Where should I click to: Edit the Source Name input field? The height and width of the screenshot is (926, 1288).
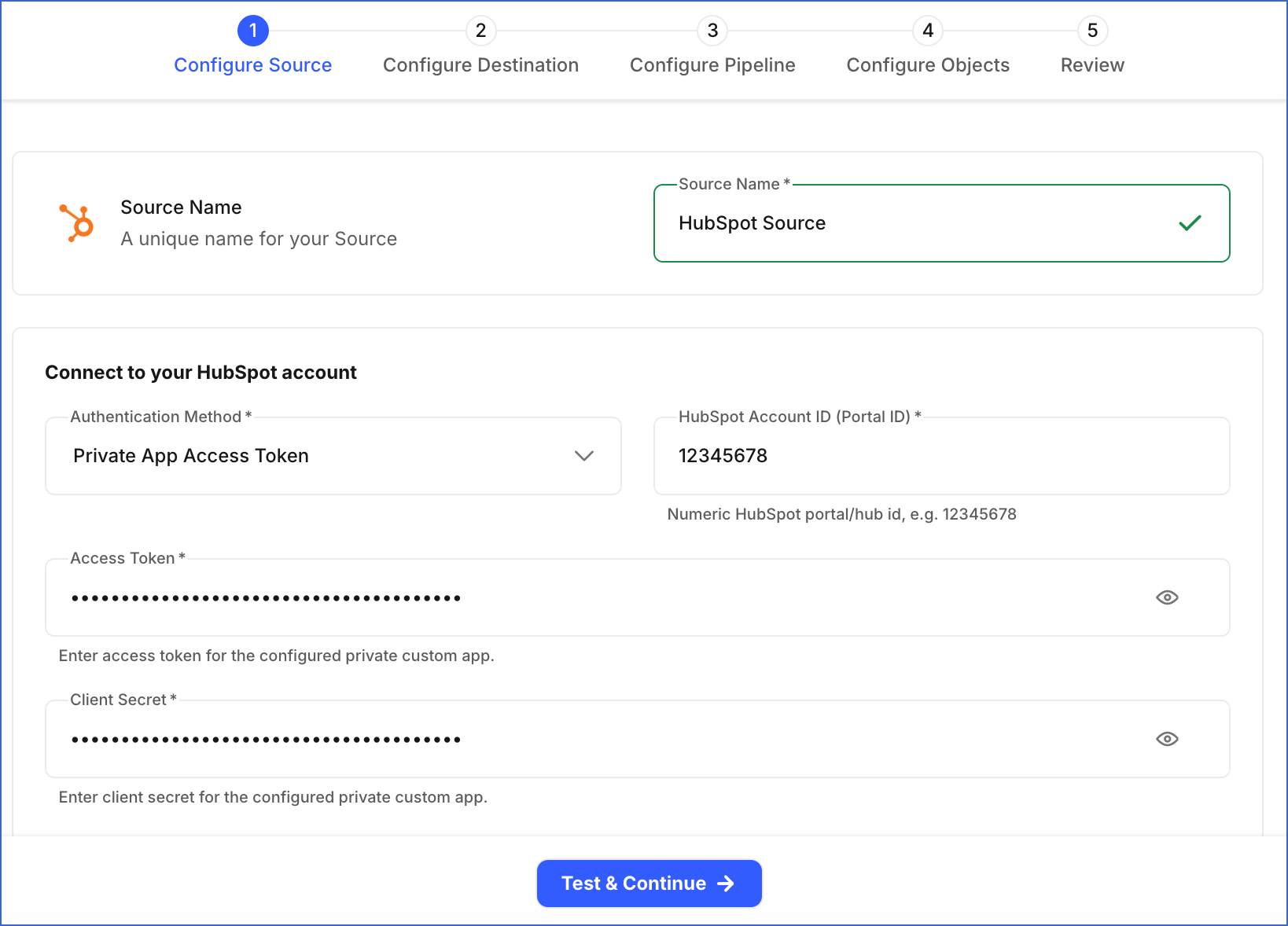tap(941, 223)
